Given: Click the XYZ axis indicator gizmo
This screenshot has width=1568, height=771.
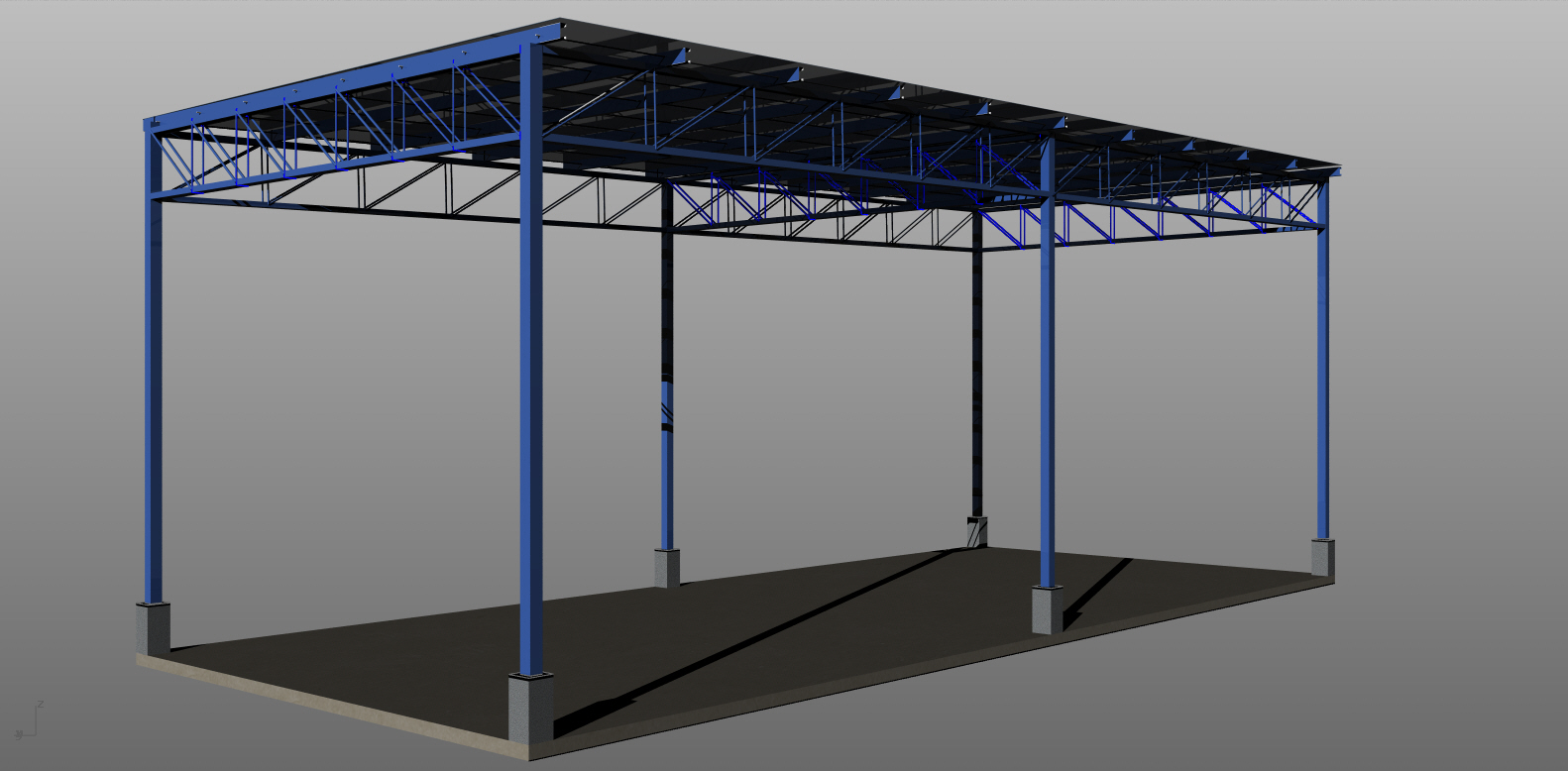Looking at the screenshot, I should [x=30, y=720].
